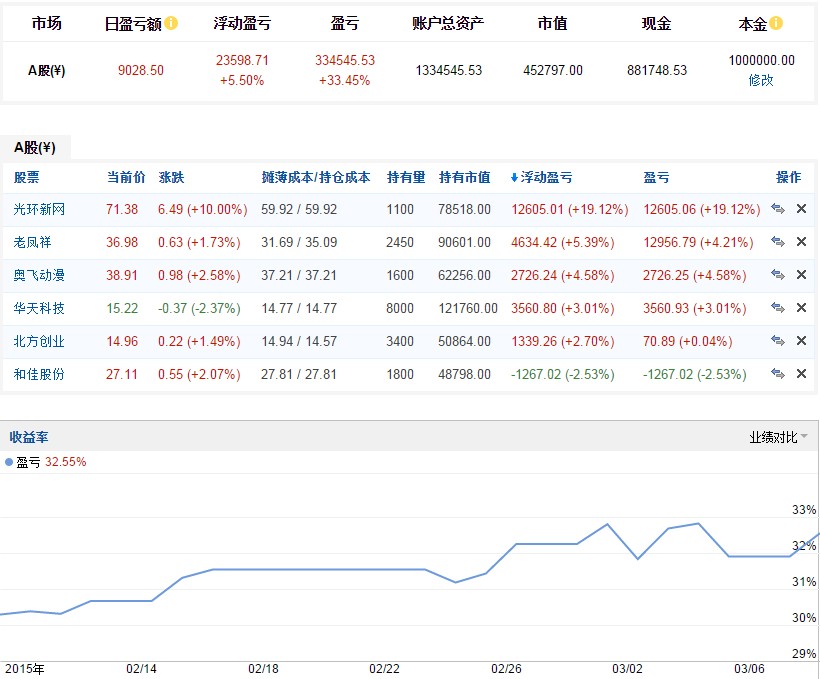The height and width of the screenshot is (679, 820).
Task: Open stock link 奥飞动漫
Action: coord(39,275)
